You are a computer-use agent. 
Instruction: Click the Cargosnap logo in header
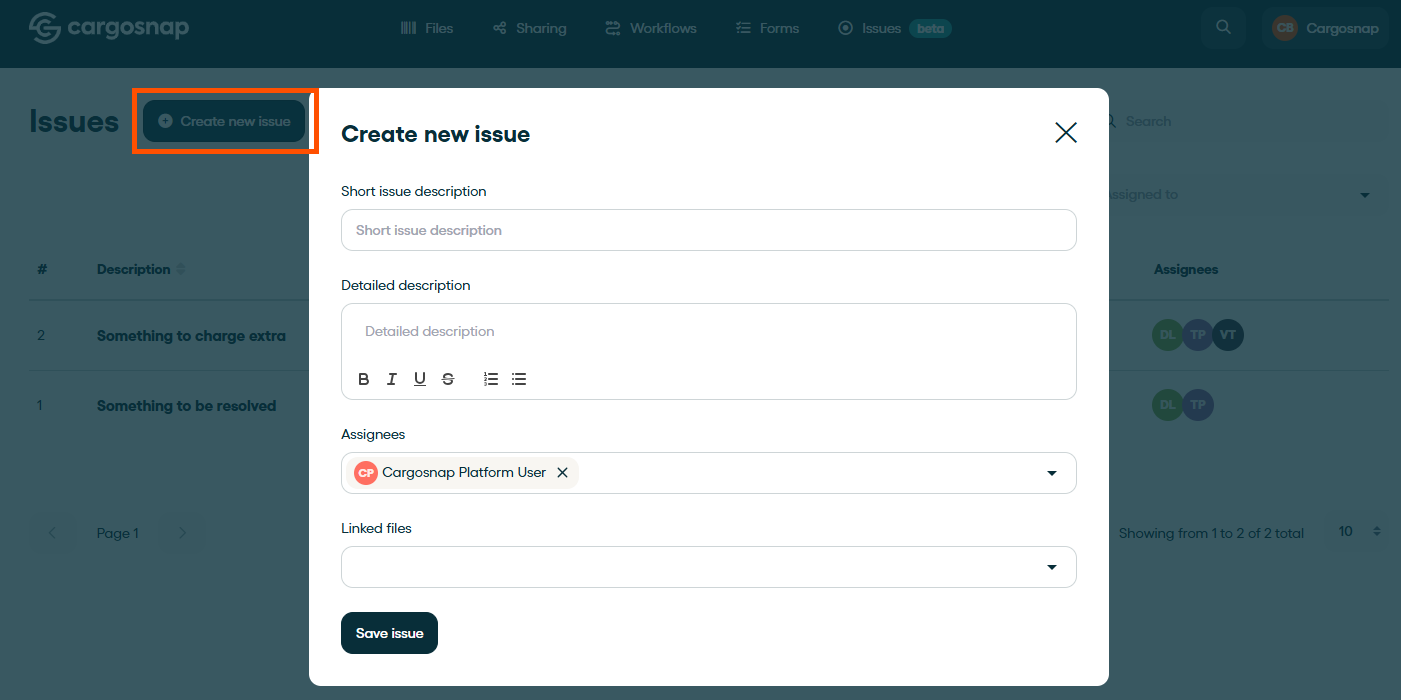[109, 28]
